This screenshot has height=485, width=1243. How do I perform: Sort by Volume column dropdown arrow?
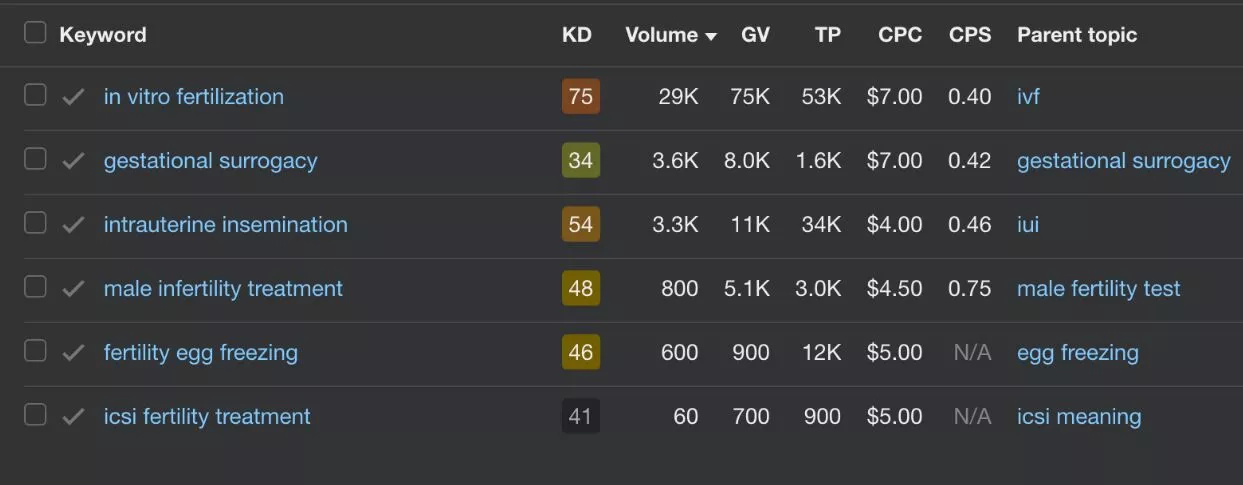coord(711,36)
